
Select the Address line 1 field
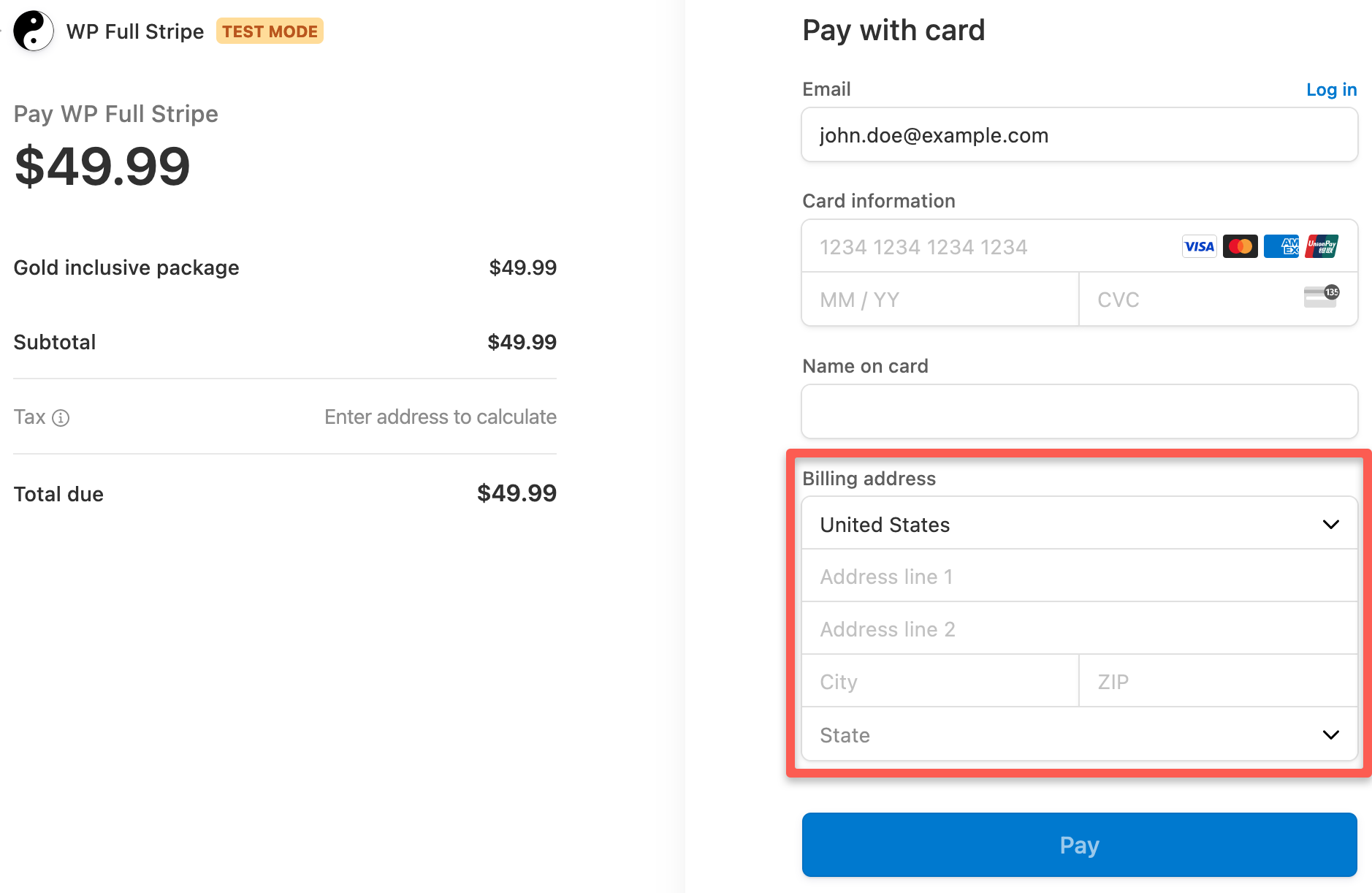(x=1079, y=576)
